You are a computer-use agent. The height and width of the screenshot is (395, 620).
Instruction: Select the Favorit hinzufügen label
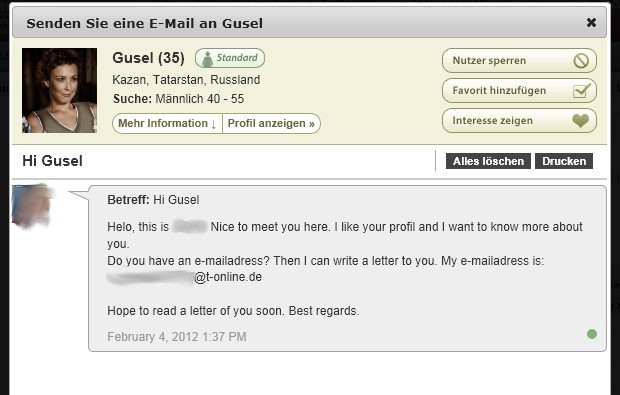pos(499,91)
